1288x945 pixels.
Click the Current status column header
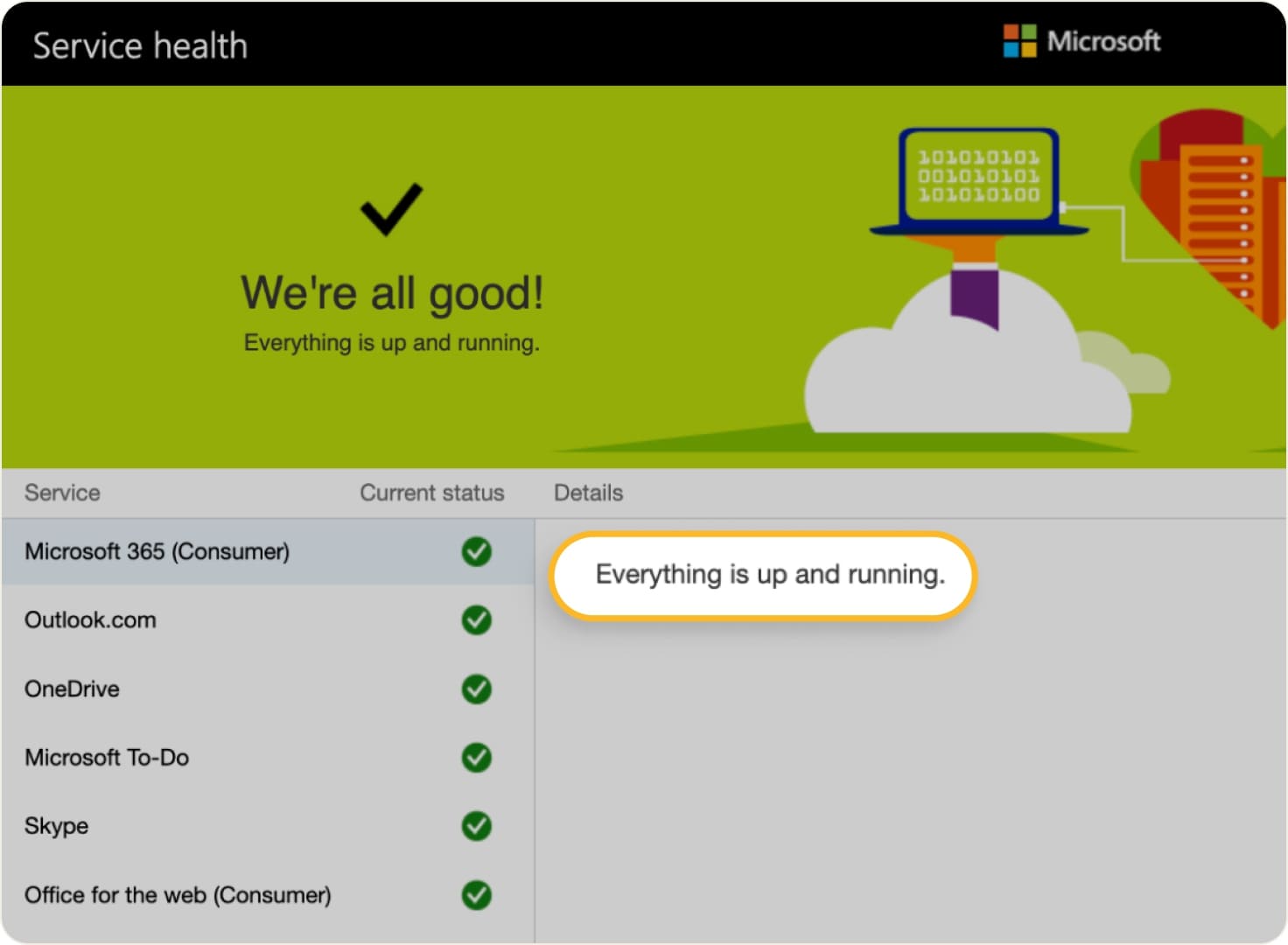[x=431, y=493]
